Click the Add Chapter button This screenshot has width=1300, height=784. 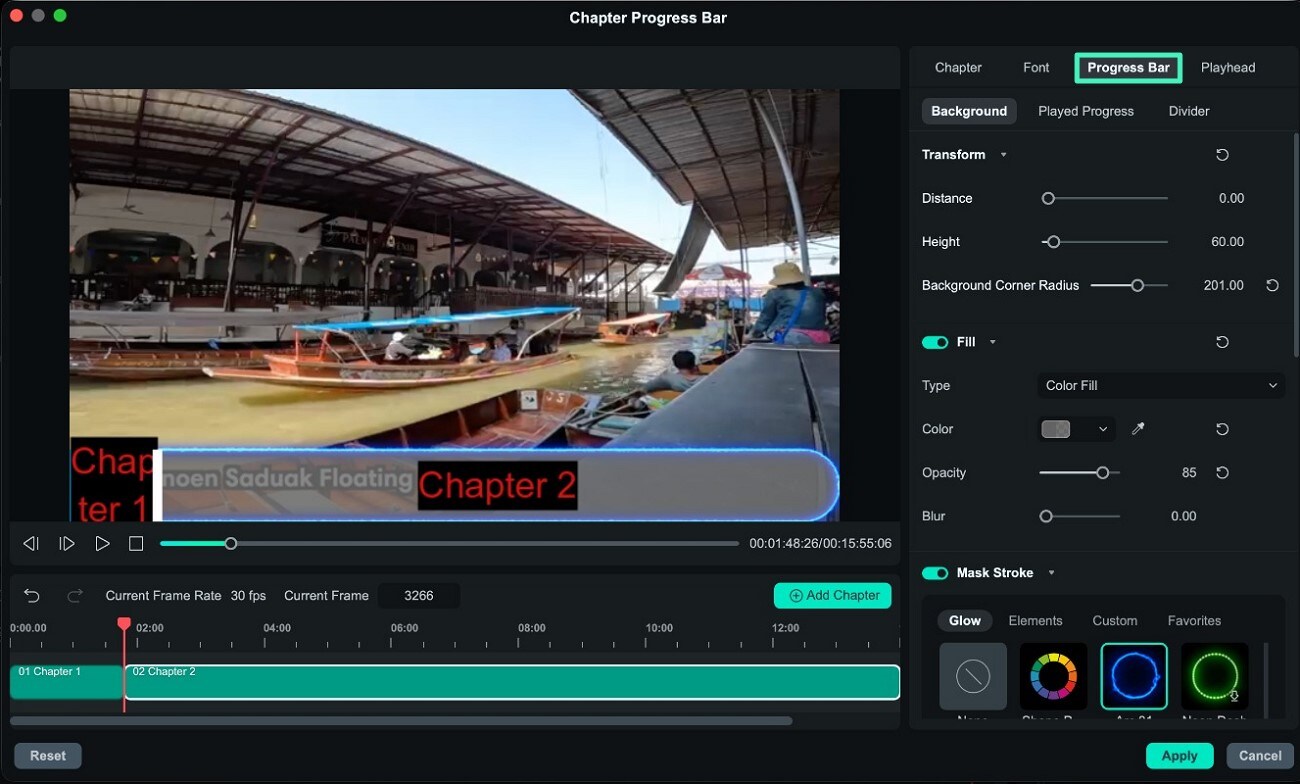pos(832,596)
